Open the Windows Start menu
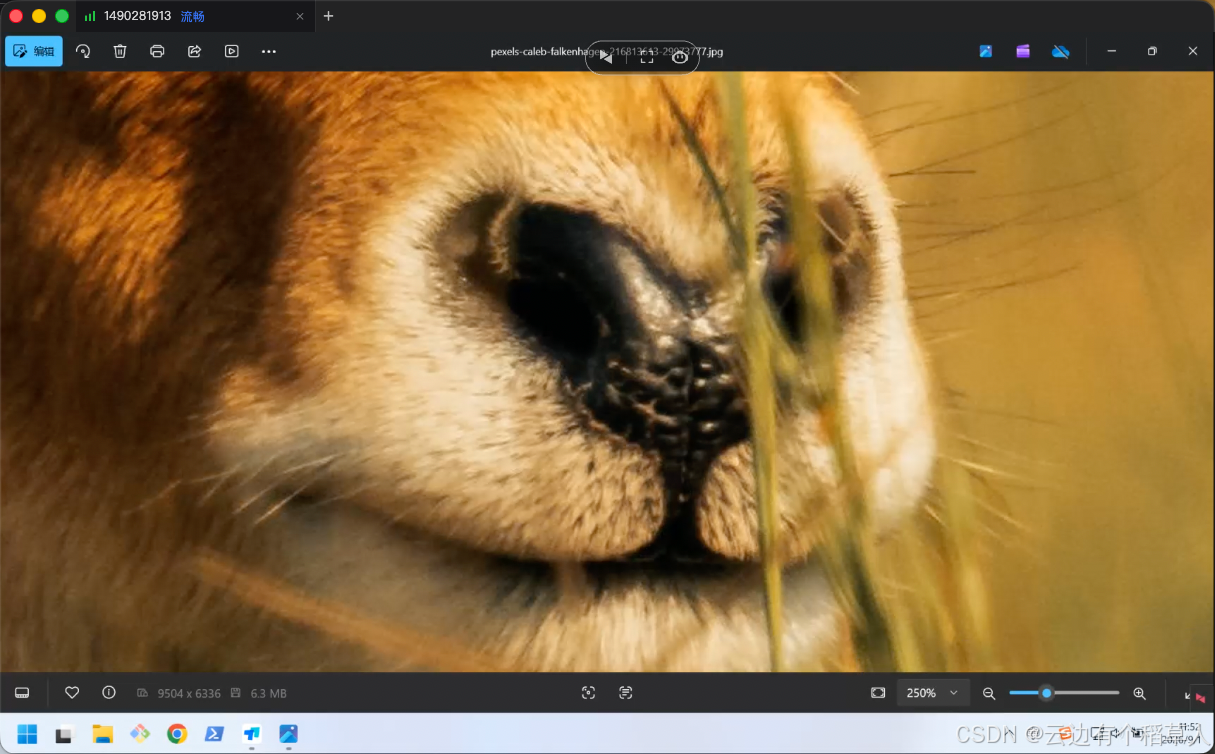 pyautogui.click(x=27, y=734)
